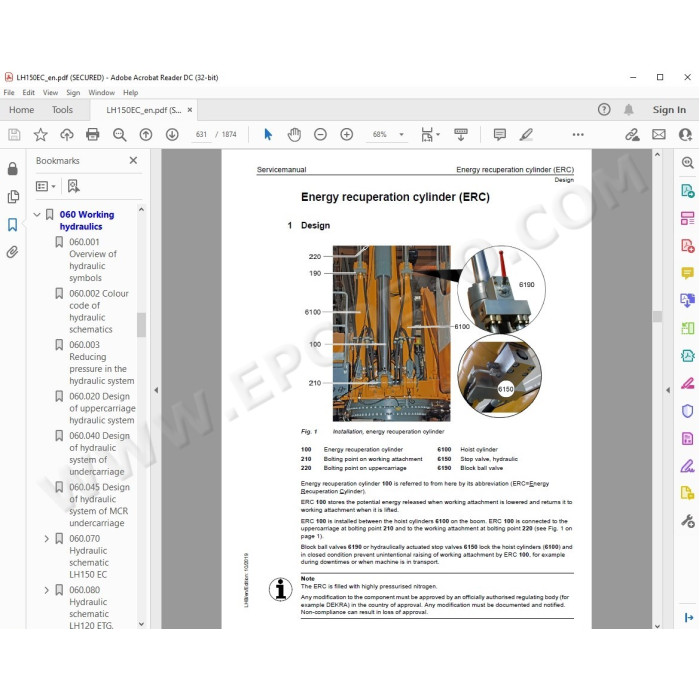Image resolution: width=700 pixels, height=700 pixels.
Task: Open the find text search tool
Action: pos(119,134)
